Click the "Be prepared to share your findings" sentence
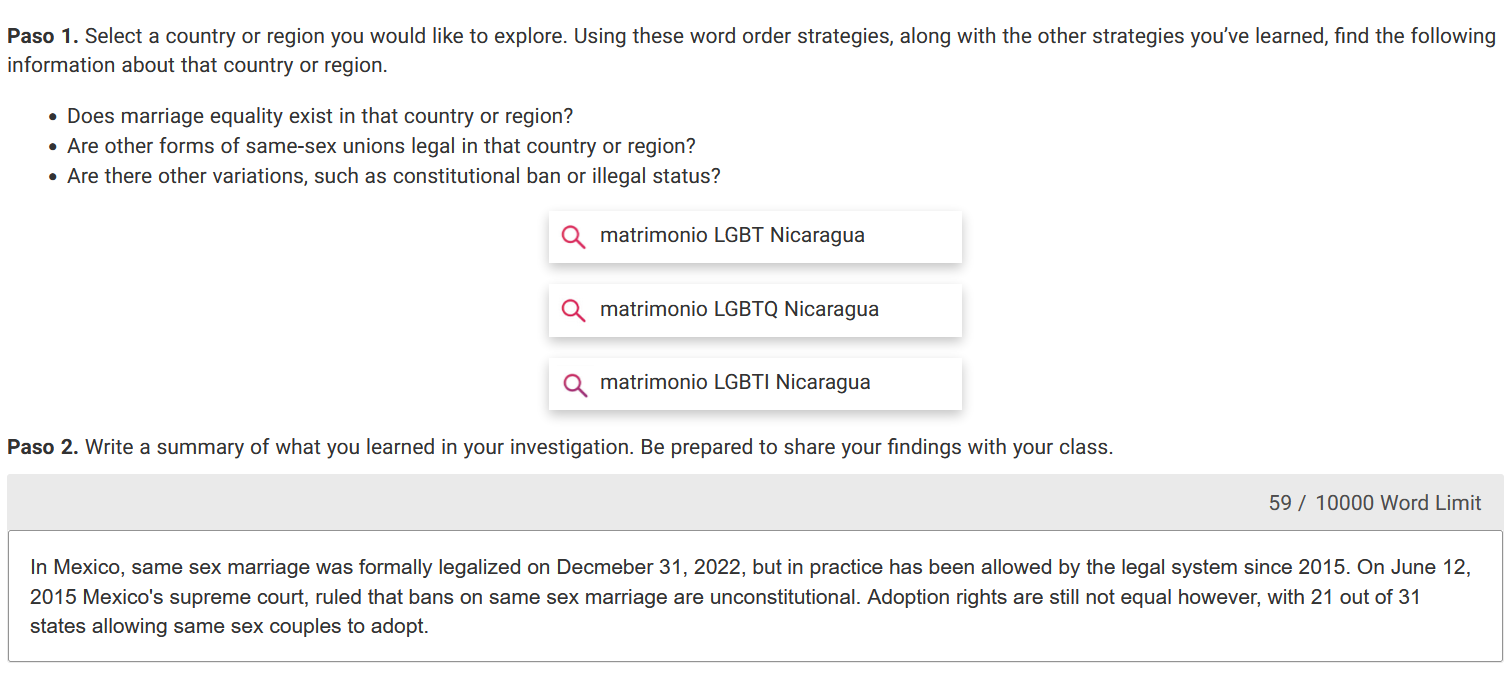 coord(876,447)
